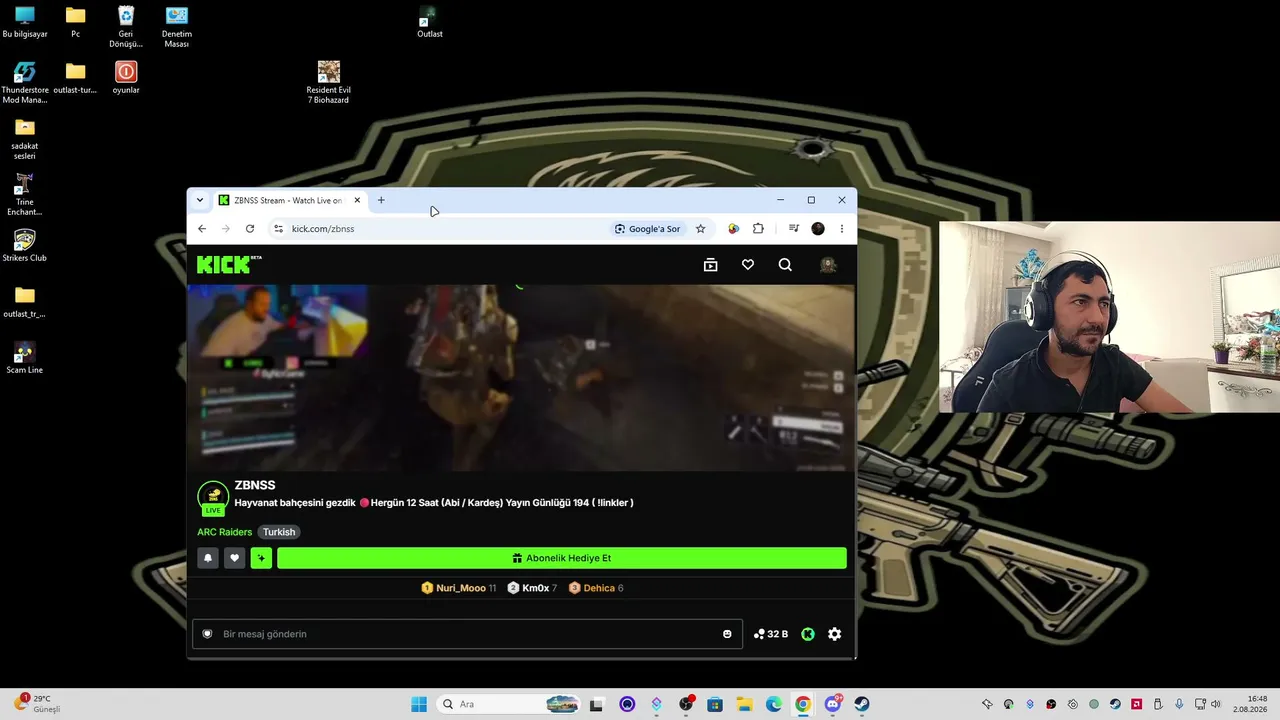Close the ZBNSS Stream tab
The height and width of the screenshot is (720, 1280).
[x=357, y=200]
